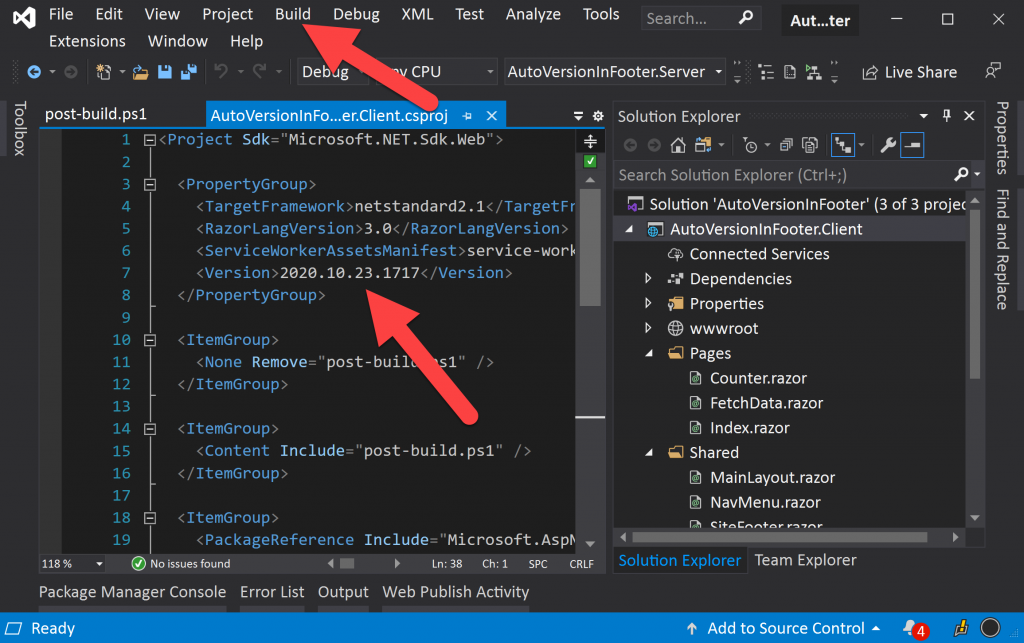Click the Navigate Backward toolbar arrow
This screenshot has width=1024, height=643.
coord(34,72)
